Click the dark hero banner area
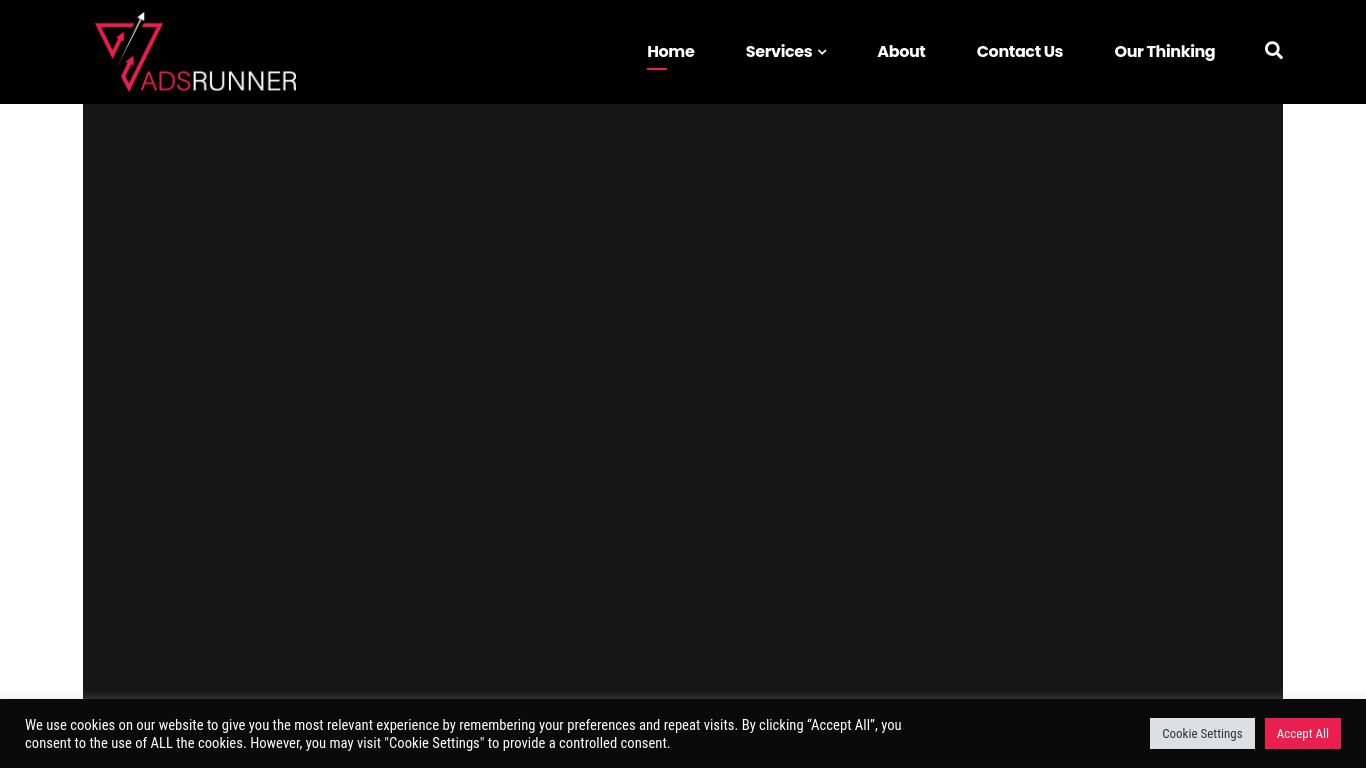The height and width of the screenshot is (768, 1366). tap(682, 400)
